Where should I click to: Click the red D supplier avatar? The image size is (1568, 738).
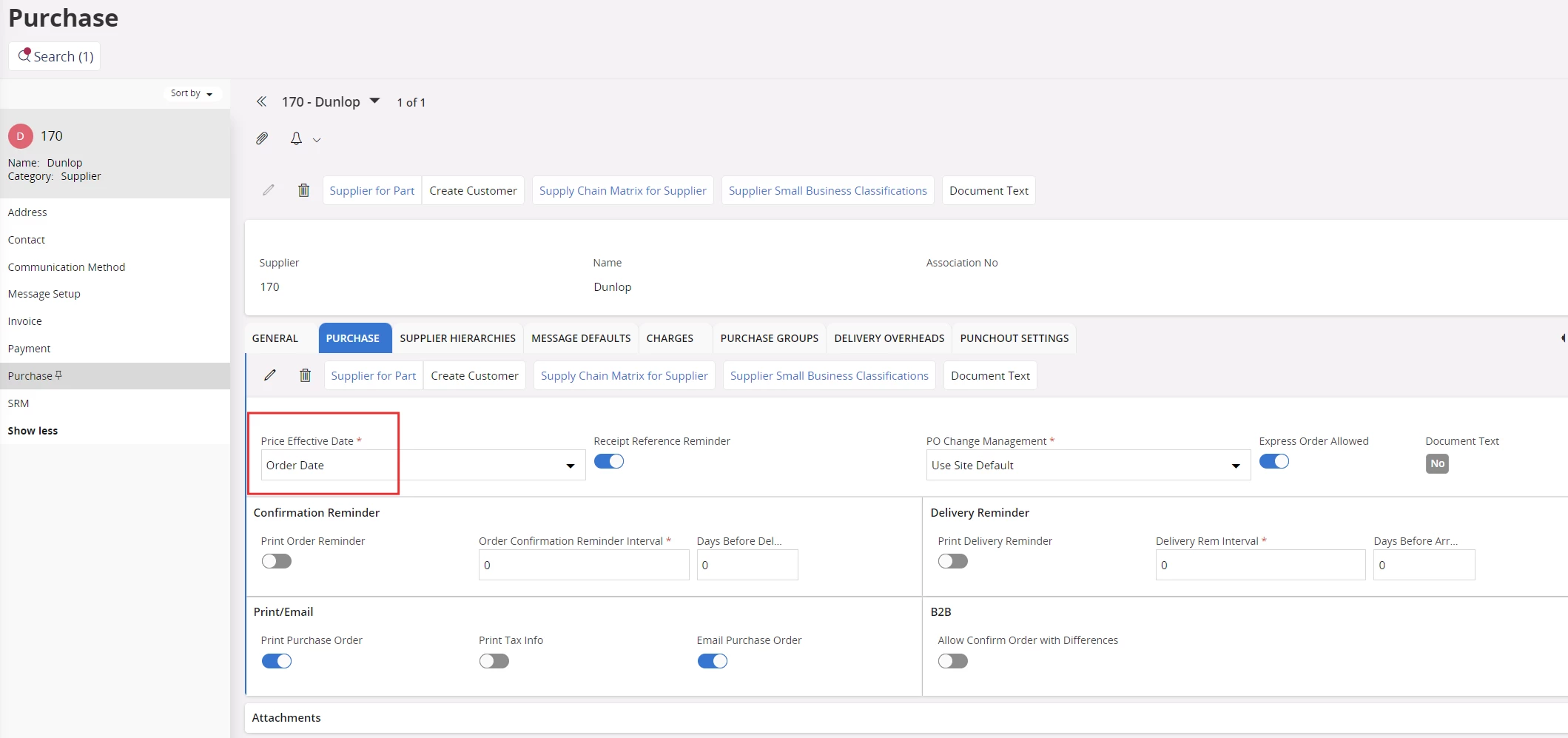[x=21, y=136]
